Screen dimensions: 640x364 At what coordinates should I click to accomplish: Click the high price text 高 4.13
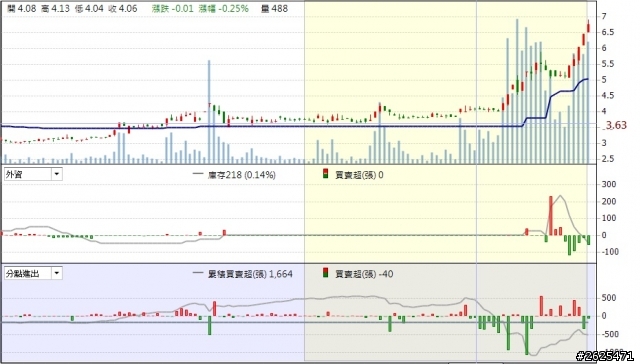pyautogui.click(x=56, y=8)
